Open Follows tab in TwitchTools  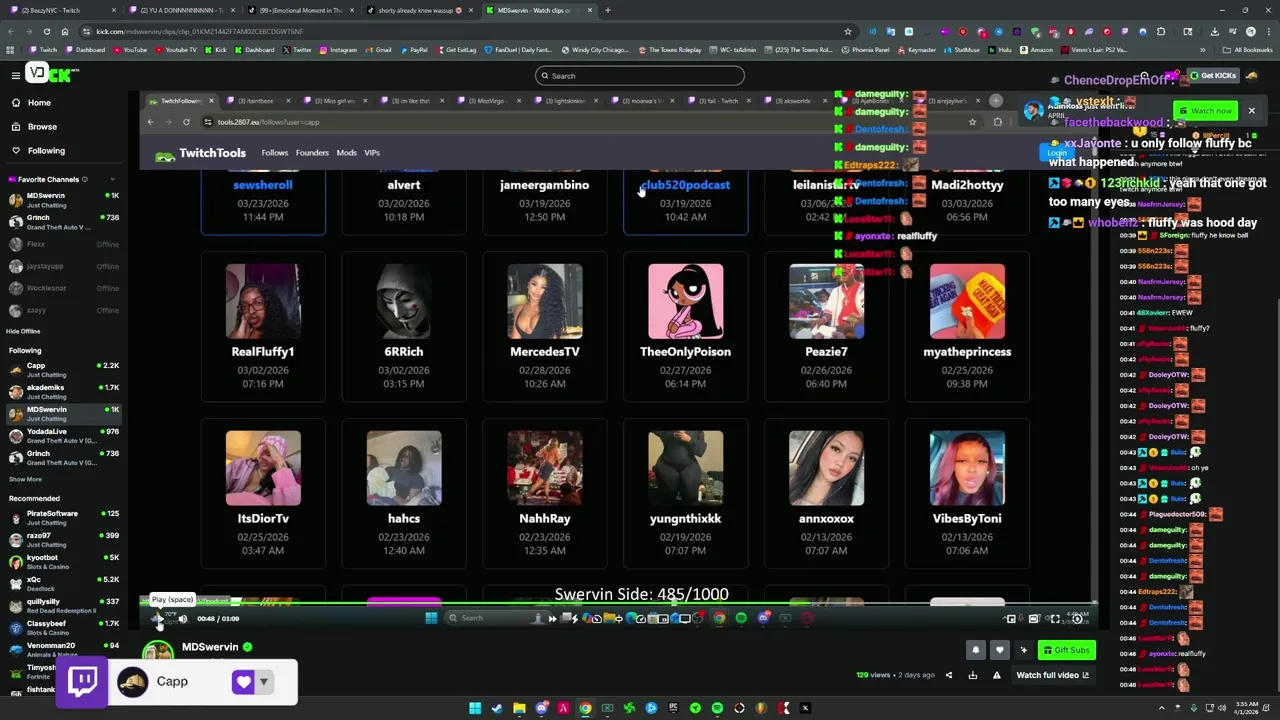[275, 153]
